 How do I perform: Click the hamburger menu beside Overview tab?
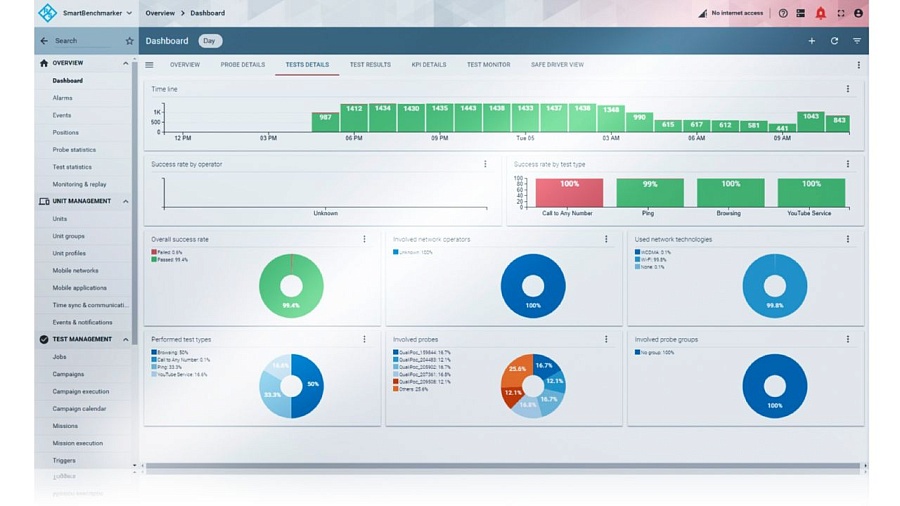(149, 65)
